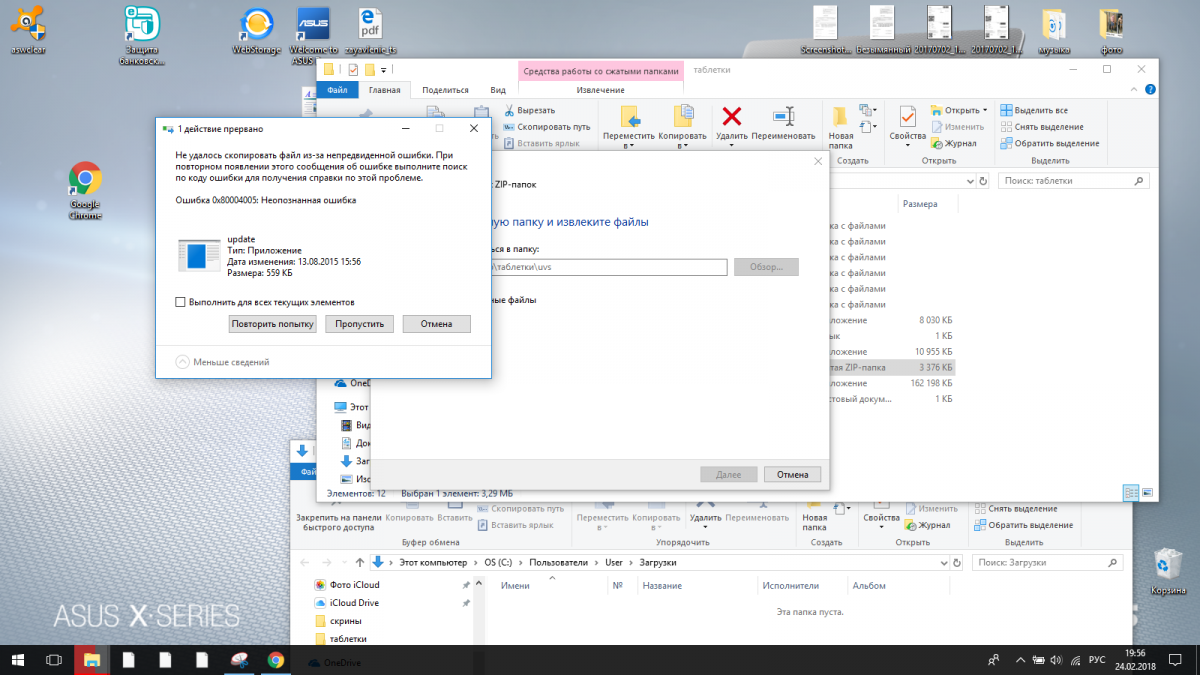Check 'Выполнить для всех текущих элементов' checkbox
This screenshot has height=675, width=1200.
181,301
